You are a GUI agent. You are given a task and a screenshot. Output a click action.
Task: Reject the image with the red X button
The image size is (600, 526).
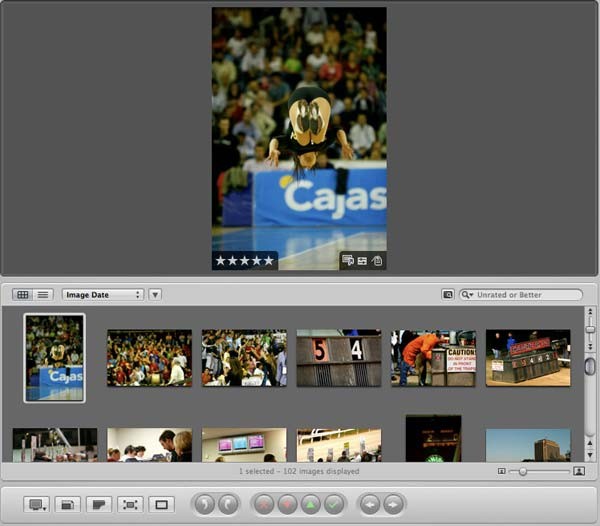click(x=264, y=504)
